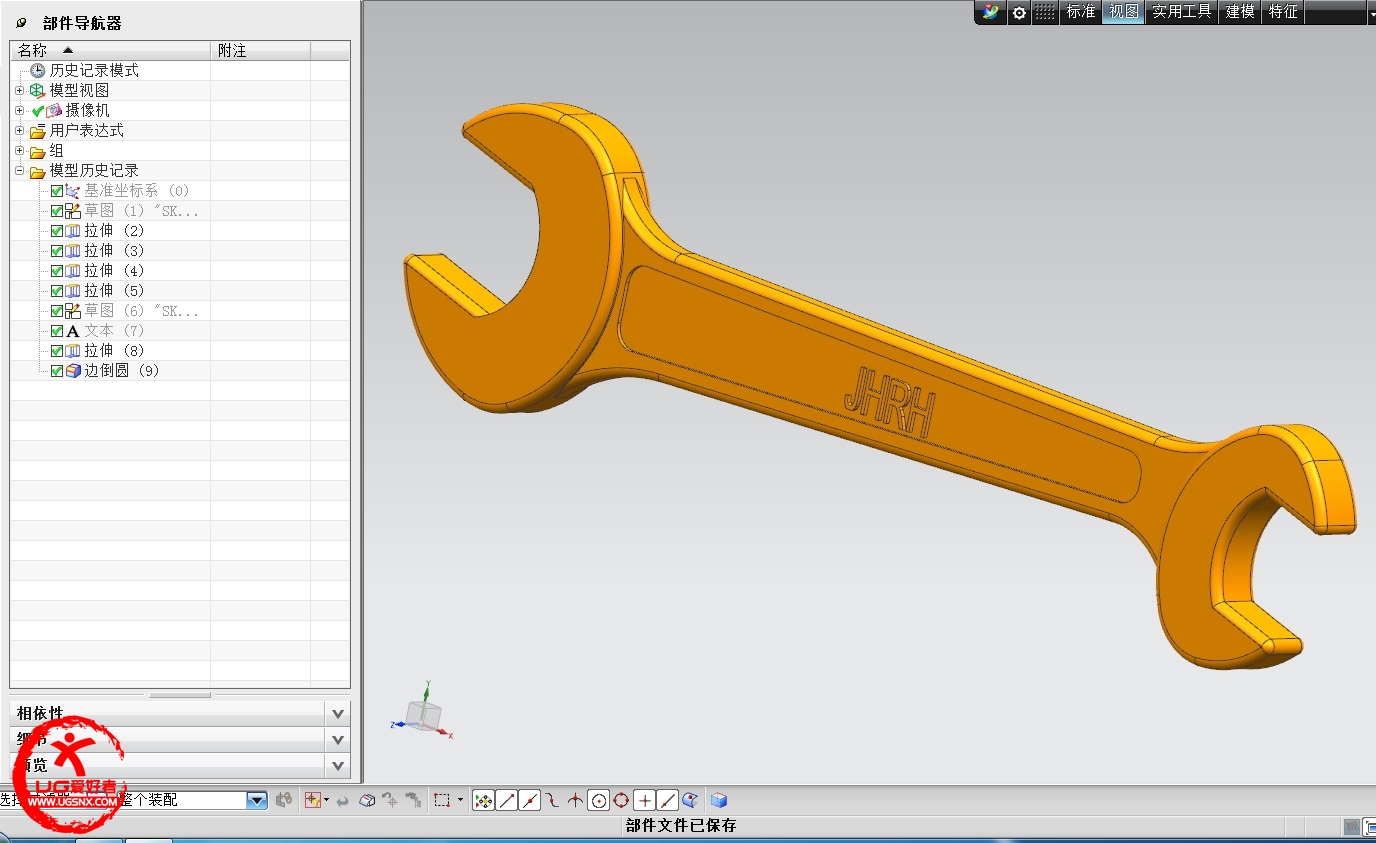Toggle point on curve snap icon
This screenshot has width=1376, height=843.
[x=668, y=800]
